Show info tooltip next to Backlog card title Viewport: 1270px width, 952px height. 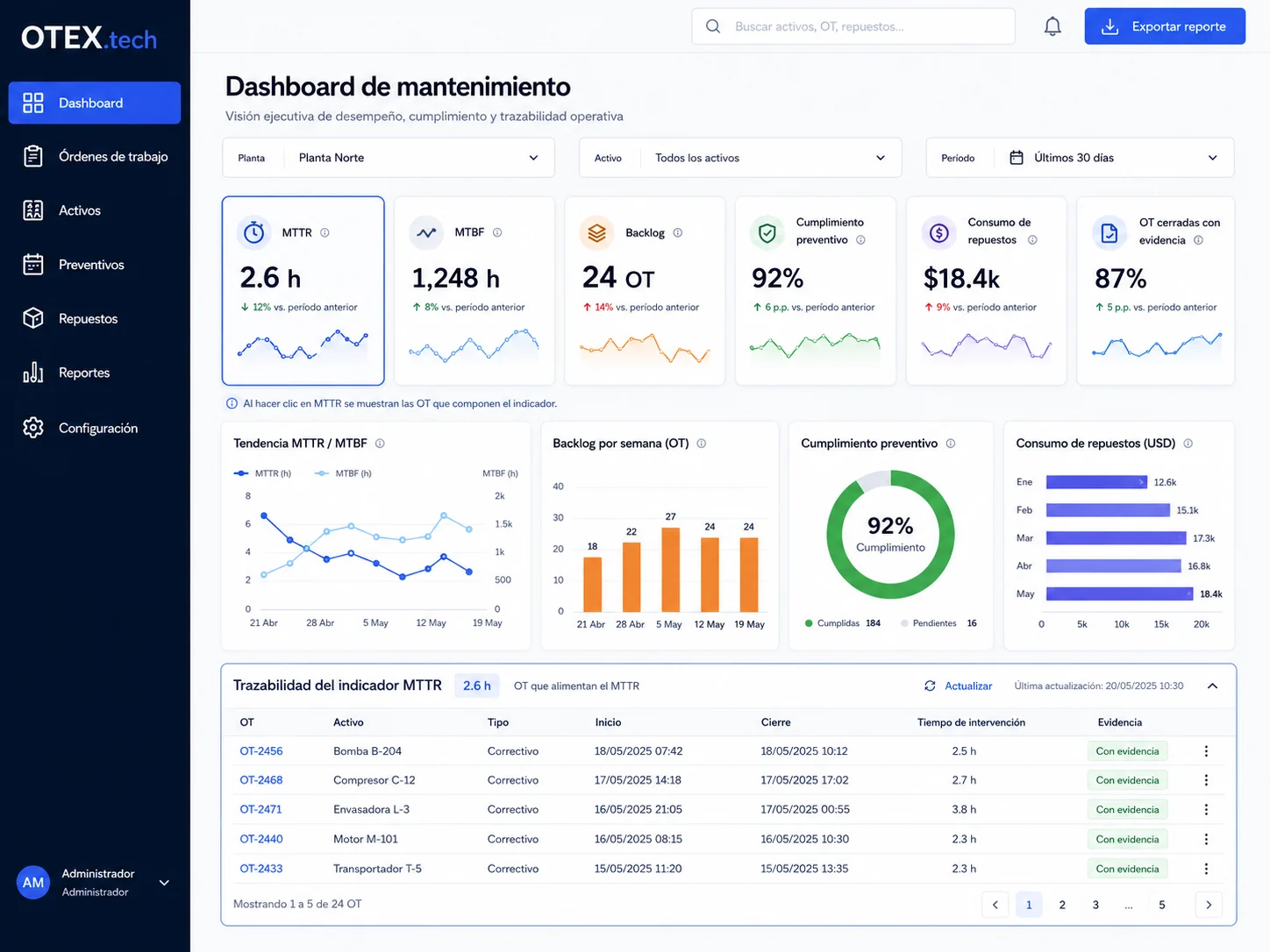[677, 232]
